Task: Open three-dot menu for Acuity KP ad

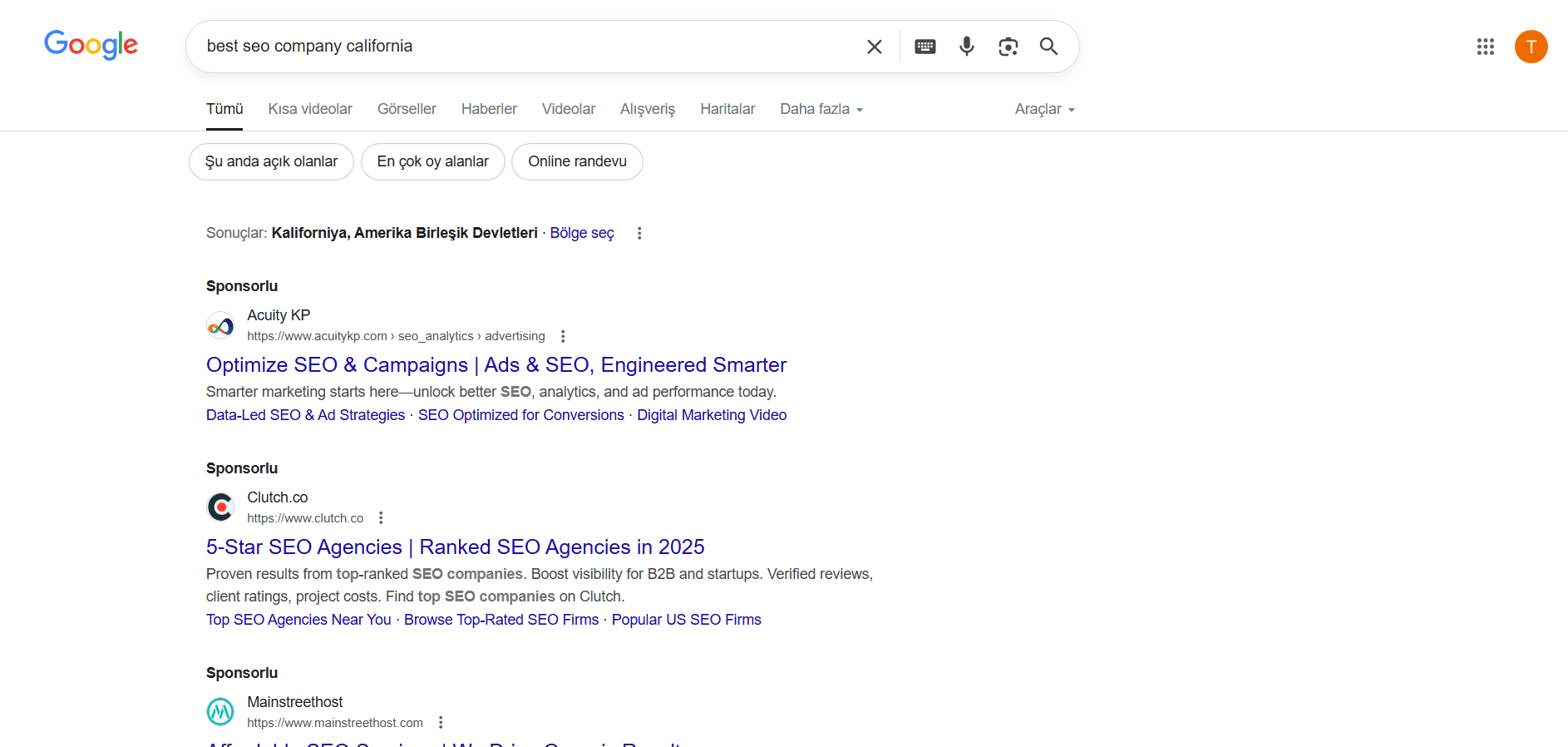Action: (563, 336)
